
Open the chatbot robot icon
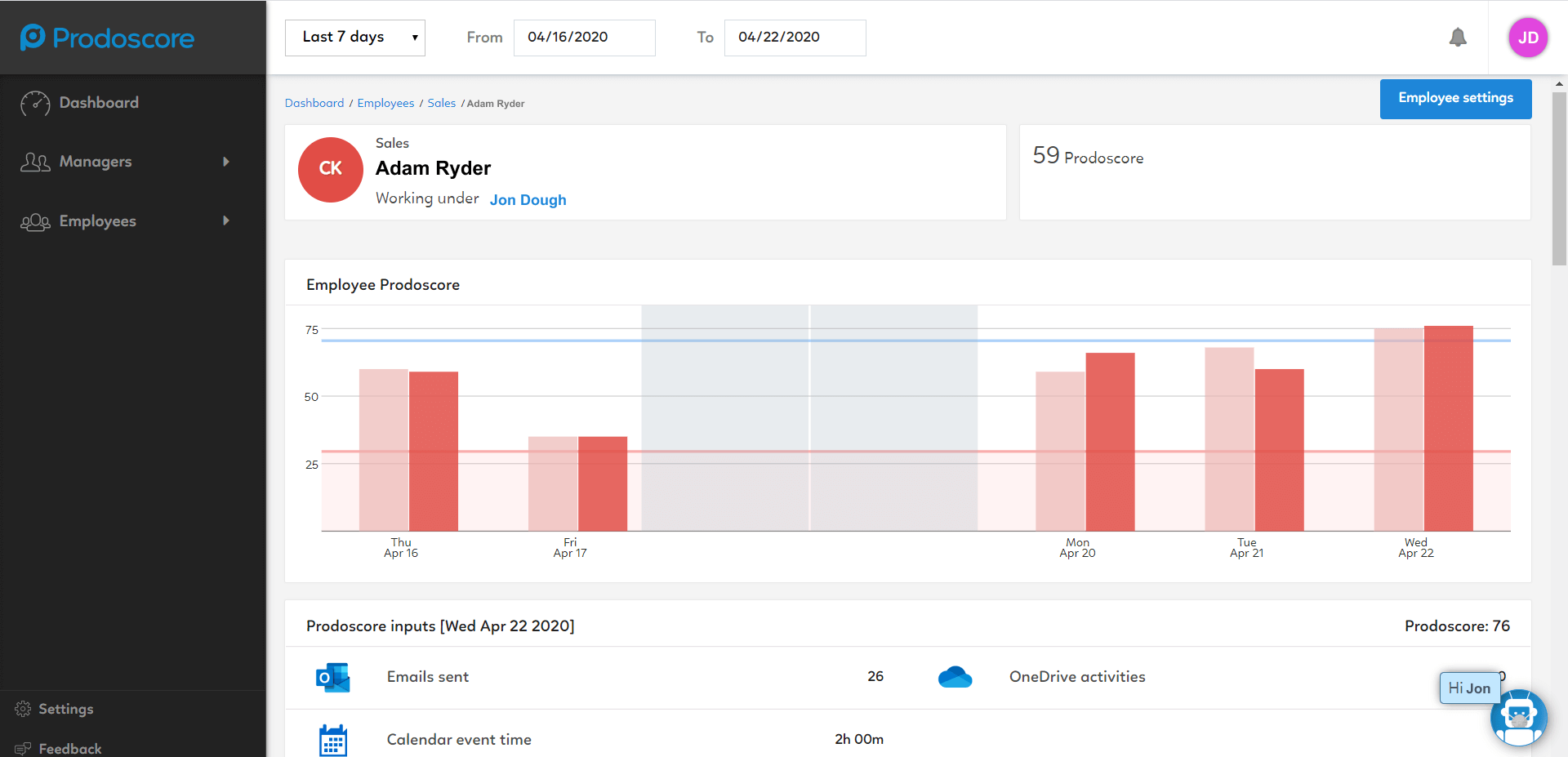(x=1518, y=718)
